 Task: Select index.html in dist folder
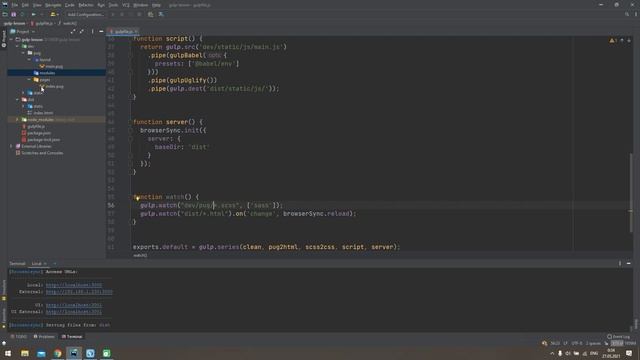coord(43,113)
